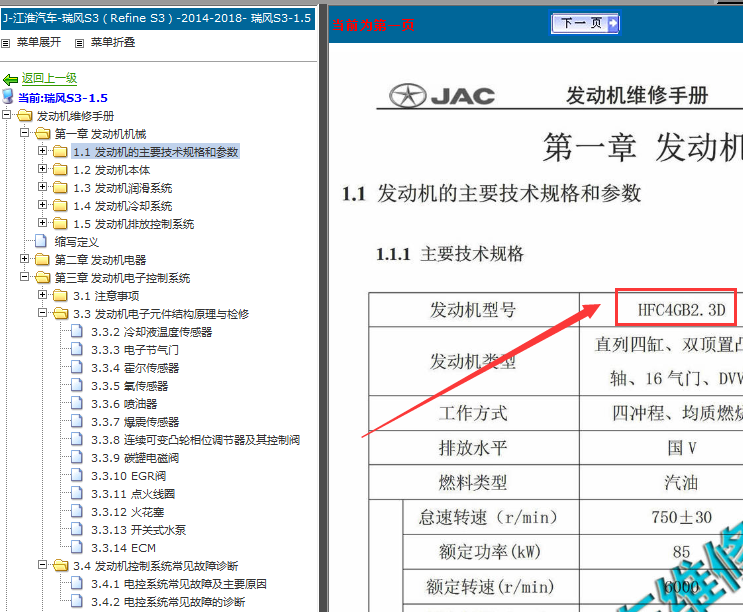Open 3.4.2 电控系统常见故障的诊断 page
This screenshot has width=743, height=612.
(x=168, y=602)
